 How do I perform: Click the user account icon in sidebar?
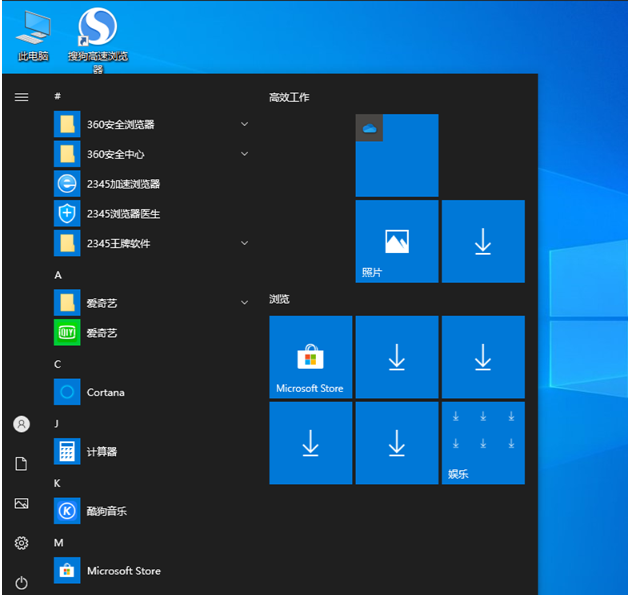click(x=21, y=424)
